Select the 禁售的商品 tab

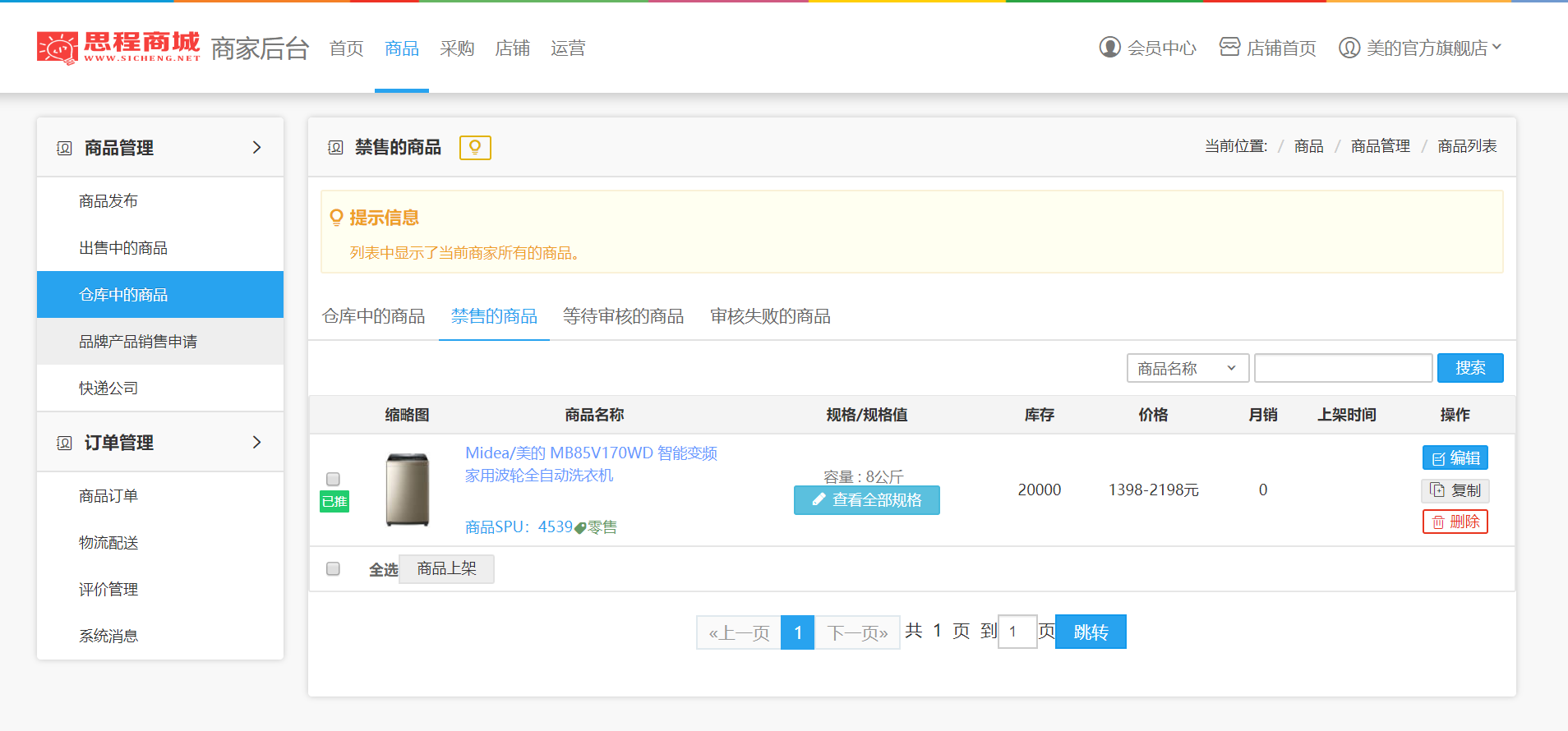point(494,316)
